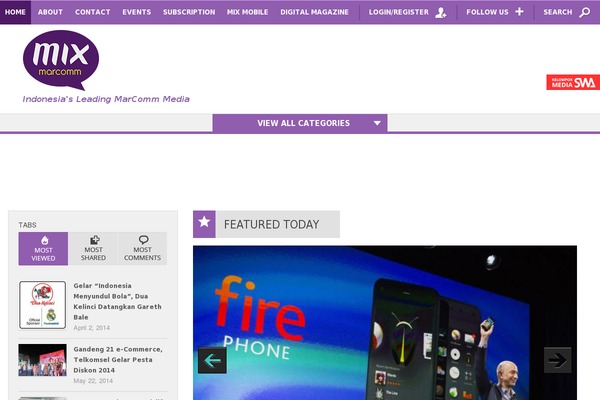
Task: Open Mix Mobile in navigation
Action: pyautogui.click(x=247, y=12)
